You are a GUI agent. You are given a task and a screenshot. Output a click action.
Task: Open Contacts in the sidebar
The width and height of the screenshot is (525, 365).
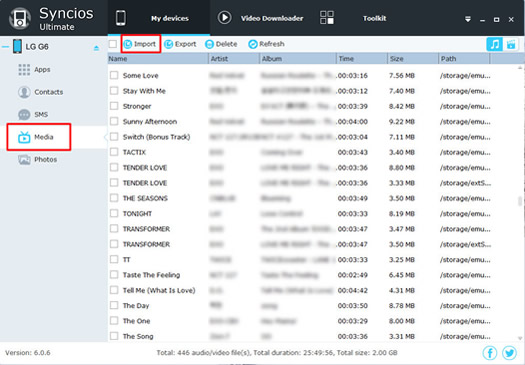(49, 92)
